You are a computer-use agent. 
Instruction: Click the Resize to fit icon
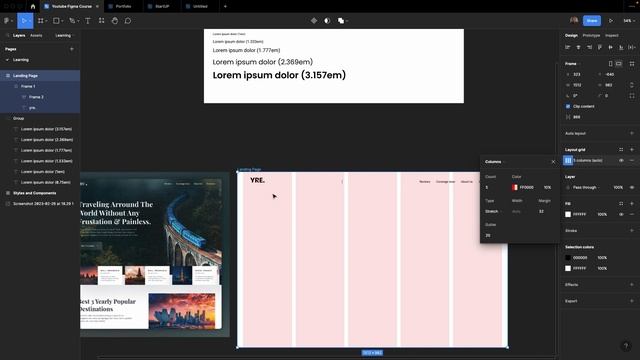632,64
